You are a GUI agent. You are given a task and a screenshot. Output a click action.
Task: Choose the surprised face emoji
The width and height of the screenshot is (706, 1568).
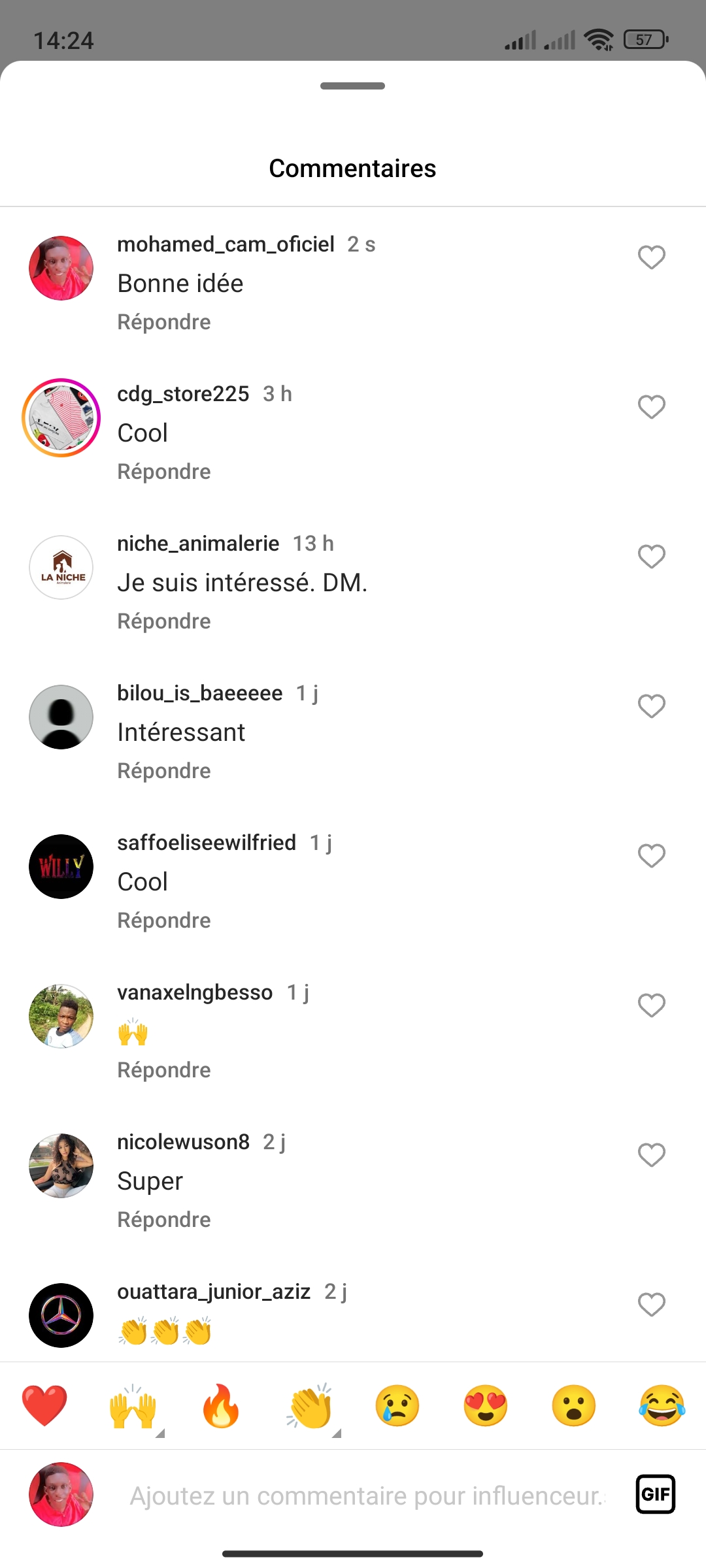(x=574, y=1405)
